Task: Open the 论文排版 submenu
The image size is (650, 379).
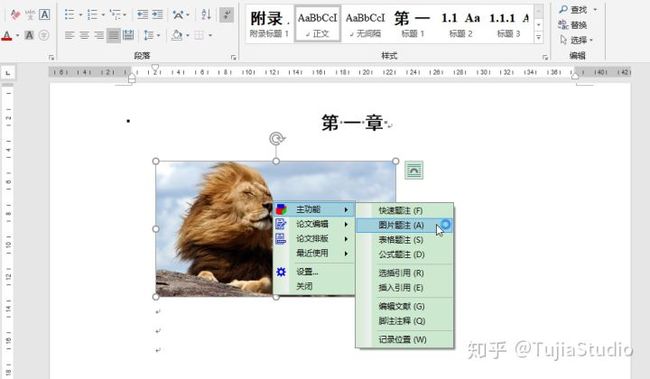Action: point(314,239)
